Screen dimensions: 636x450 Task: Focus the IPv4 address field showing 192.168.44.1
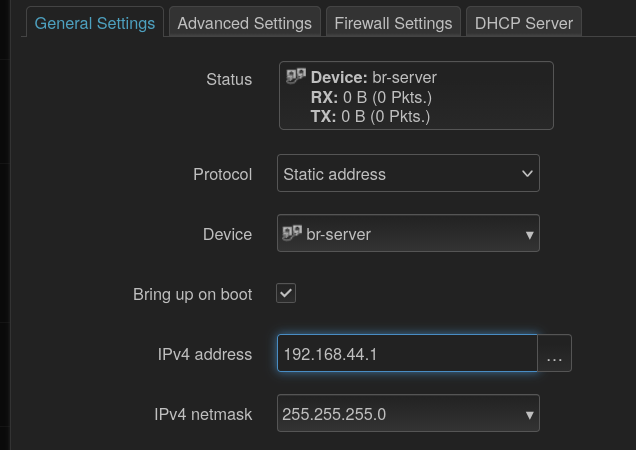(407, 353)
